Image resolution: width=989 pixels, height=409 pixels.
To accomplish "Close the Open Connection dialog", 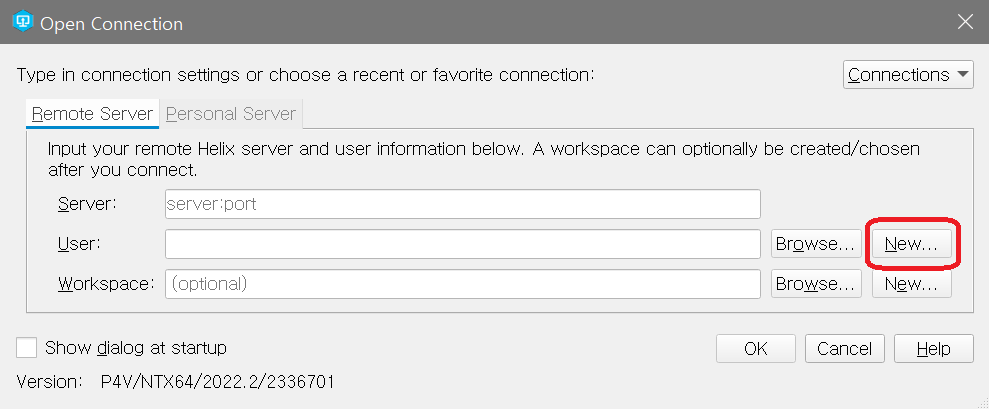I will [966, 22].
